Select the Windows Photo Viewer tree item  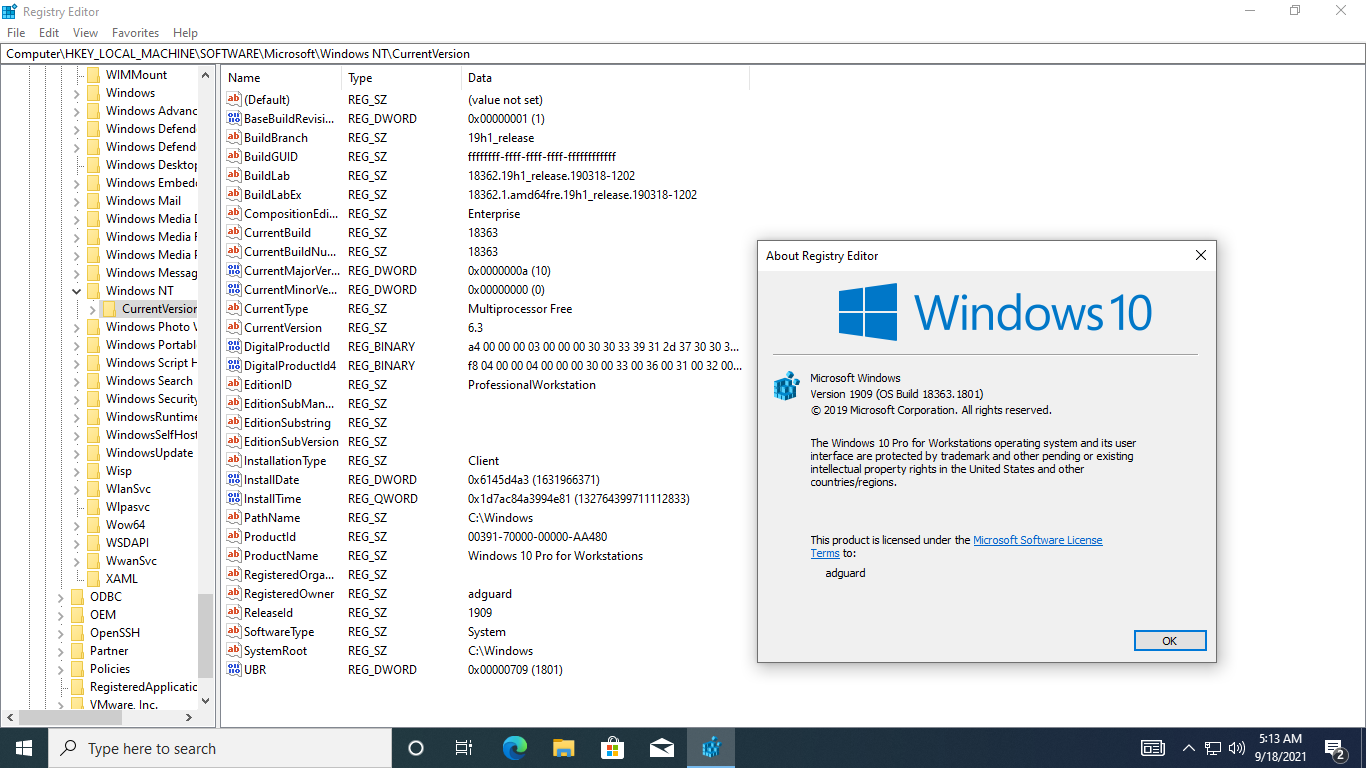click(151, 327)
